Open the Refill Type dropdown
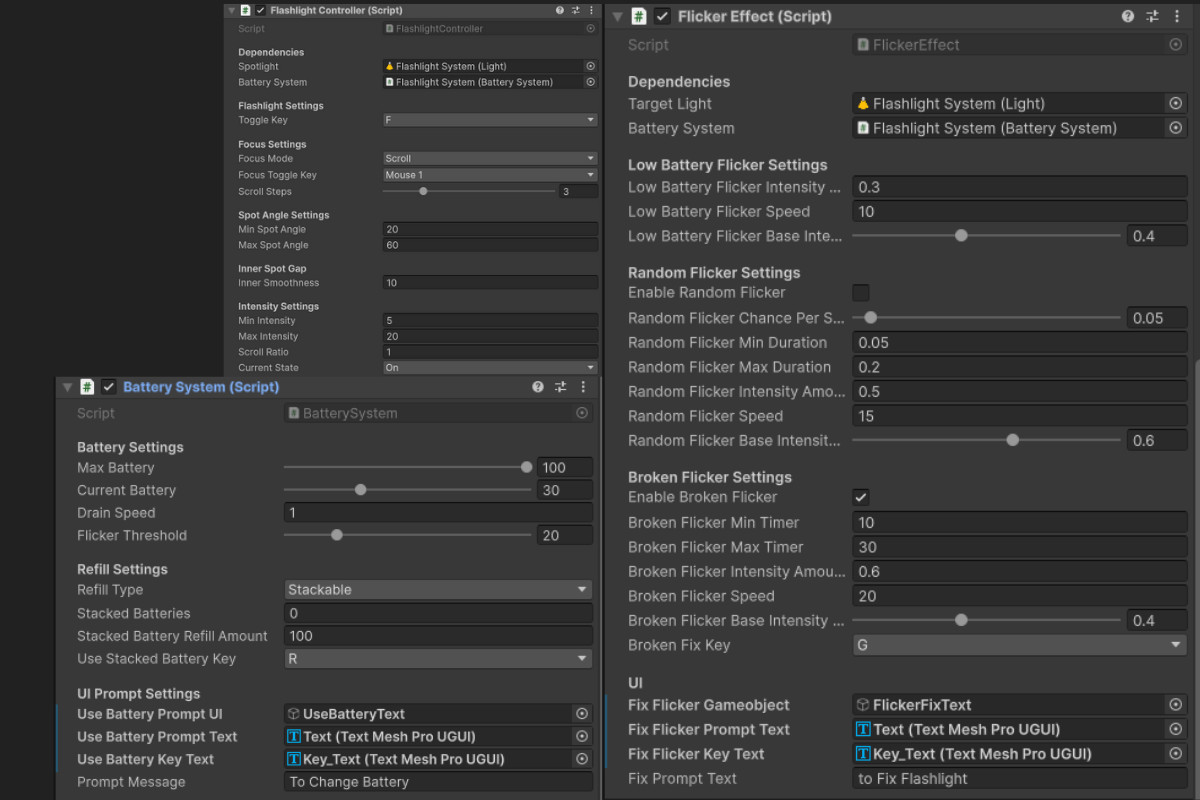This screenshot has width=1200, height=800. [x=438, y=590]
